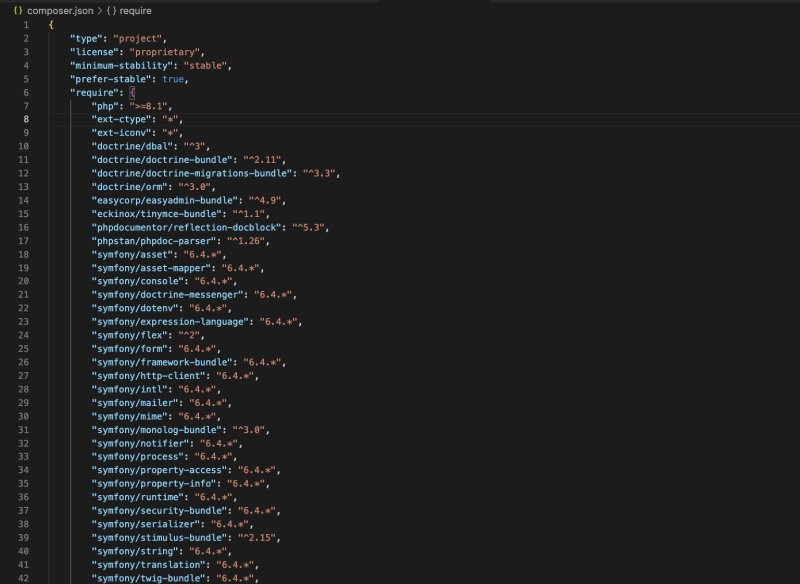Click the JSON file icon beside composer.json
800x584 pixels.
tap(18, 11)
